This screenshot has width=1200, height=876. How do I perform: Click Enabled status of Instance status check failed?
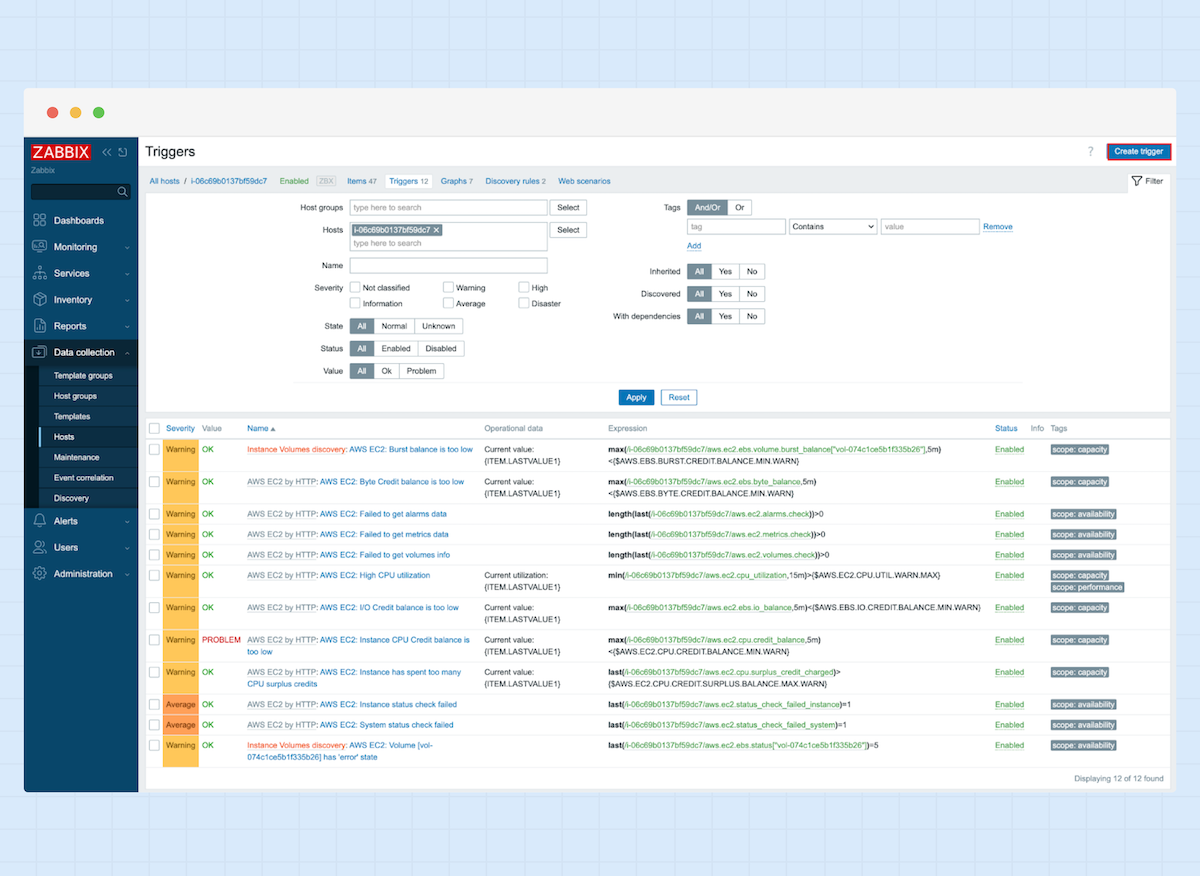(x=1009, y=705)
